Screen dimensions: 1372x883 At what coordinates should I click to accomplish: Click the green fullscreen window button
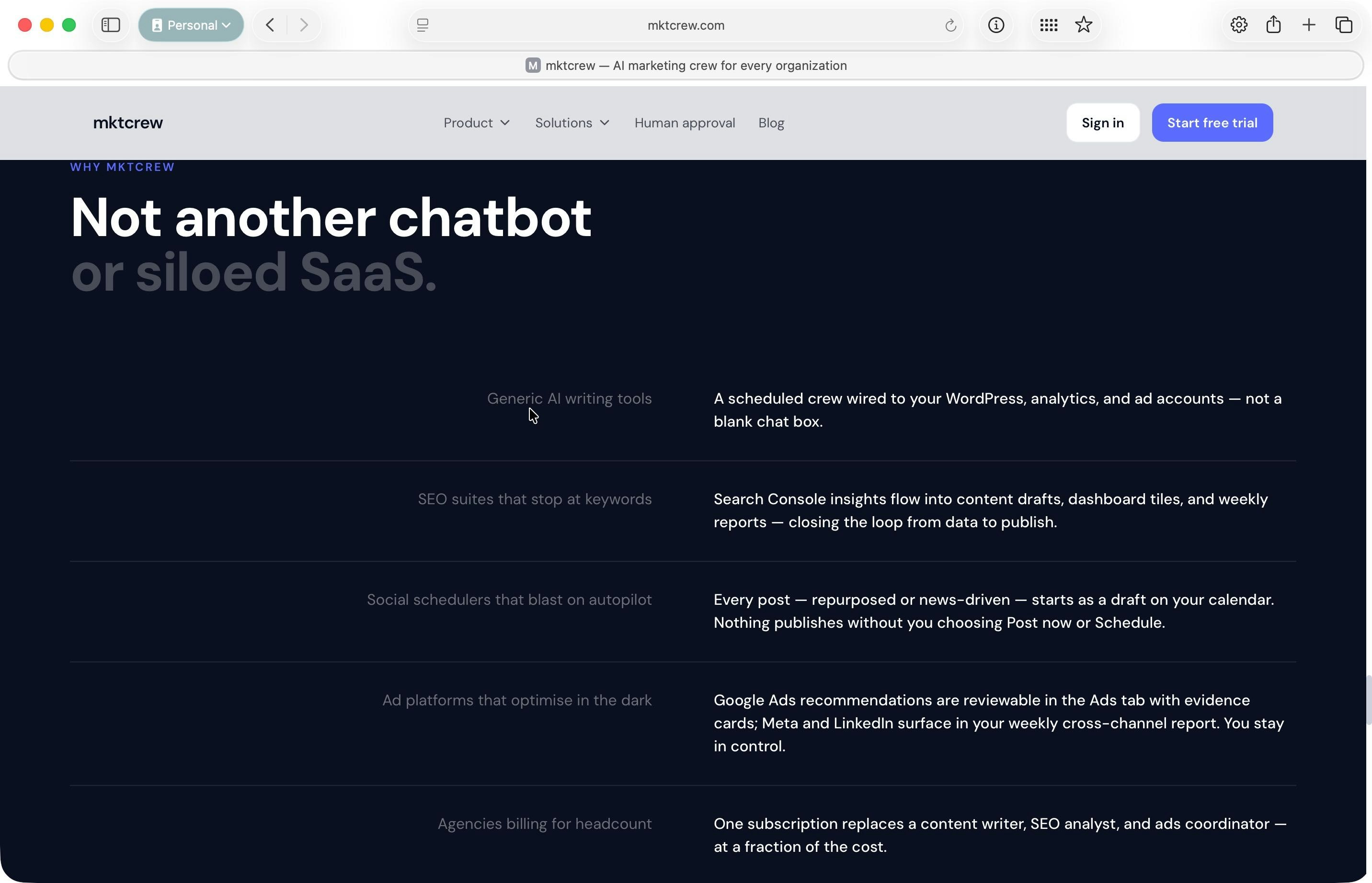pos(69,25)
